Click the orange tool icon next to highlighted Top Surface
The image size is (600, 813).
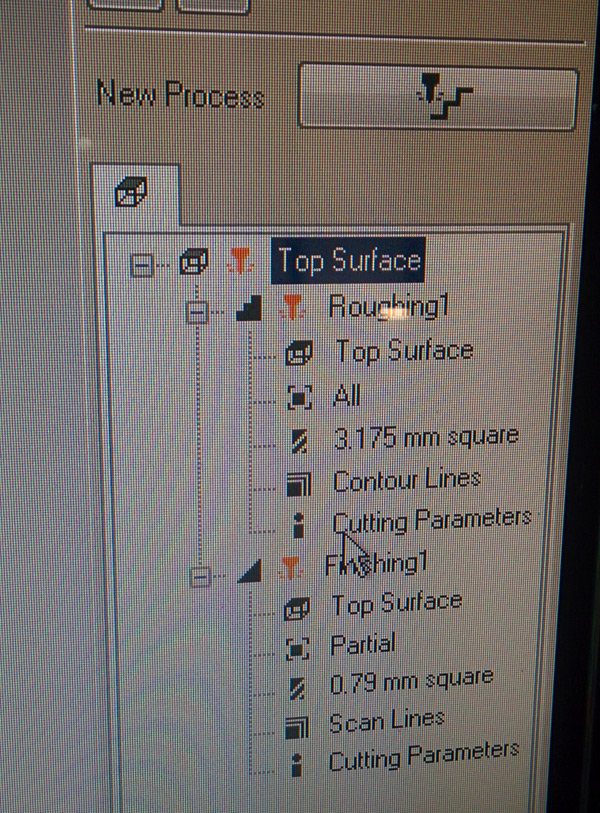coord(240,260)
